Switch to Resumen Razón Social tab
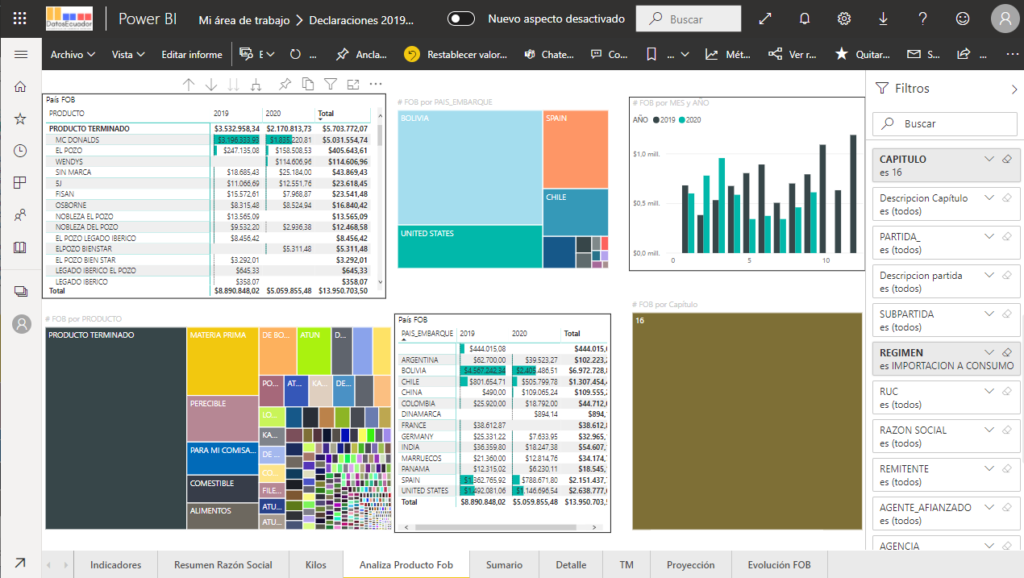The width and height of the screenshot is (1024, 578). pos(223,564)
